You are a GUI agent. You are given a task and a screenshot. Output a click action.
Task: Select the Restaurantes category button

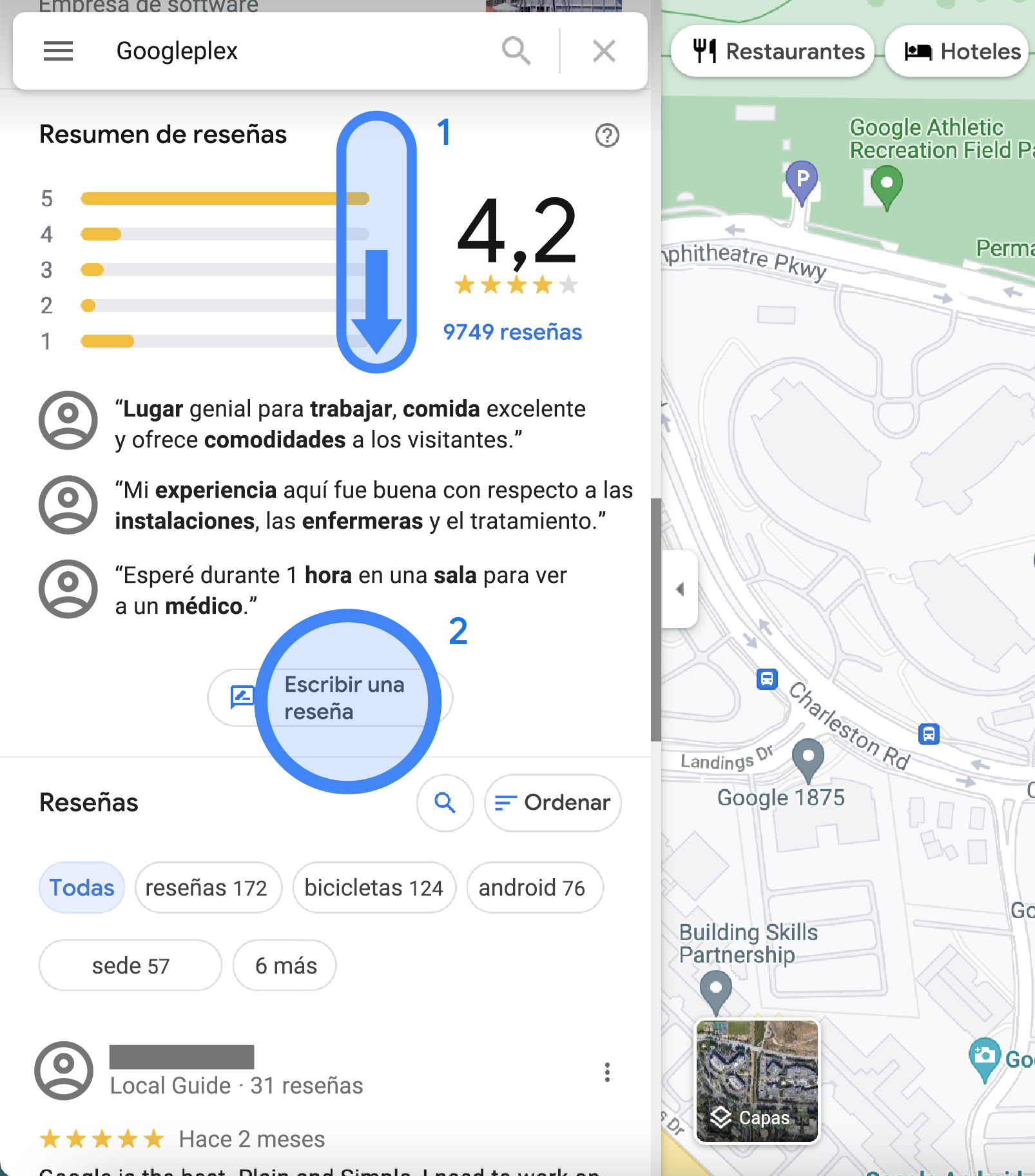tap(773, 52)
